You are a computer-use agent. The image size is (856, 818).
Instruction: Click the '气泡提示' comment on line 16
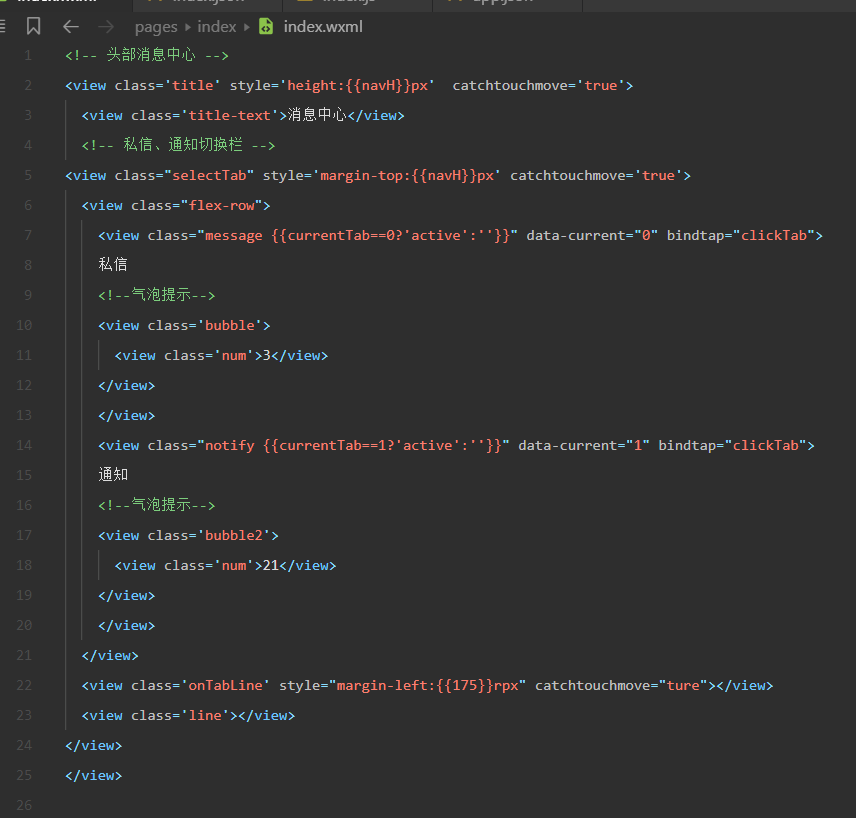[x=161, y=505]
